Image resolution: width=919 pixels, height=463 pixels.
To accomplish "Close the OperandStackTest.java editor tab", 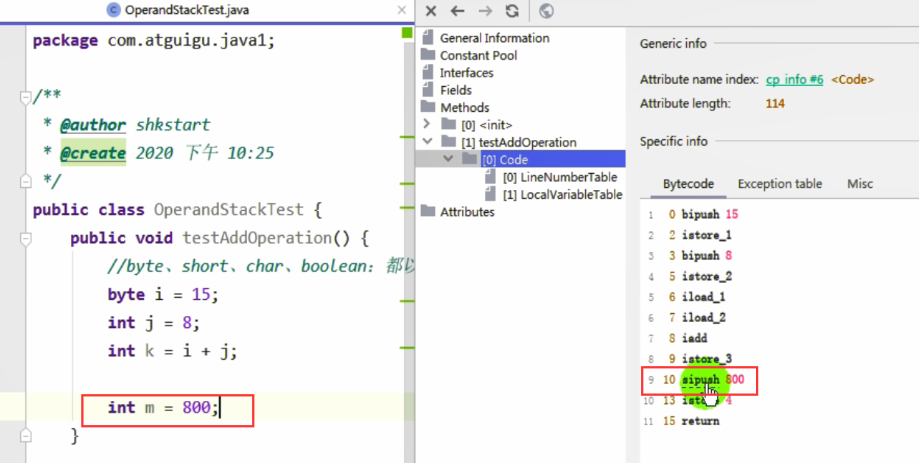I will 402,11.
